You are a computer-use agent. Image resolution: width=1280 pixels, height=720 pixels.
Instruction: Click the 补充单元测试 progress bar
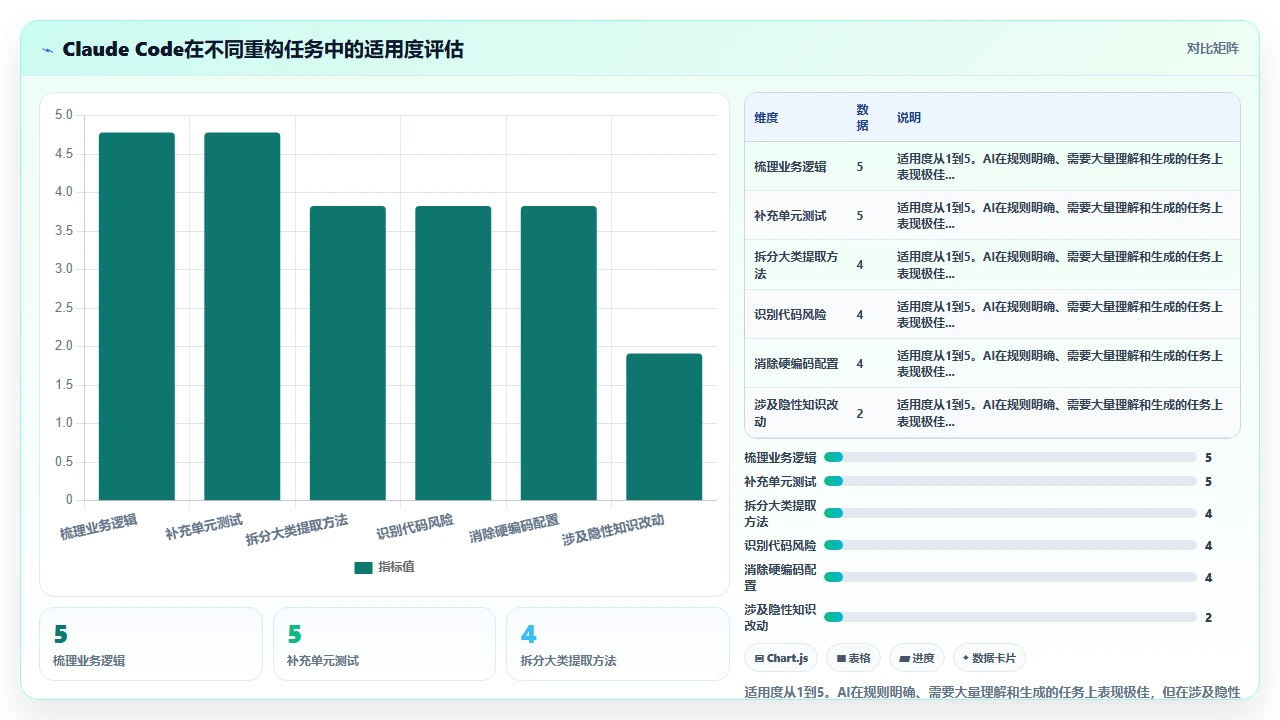pyautogui.click(x=1010, y=481)
